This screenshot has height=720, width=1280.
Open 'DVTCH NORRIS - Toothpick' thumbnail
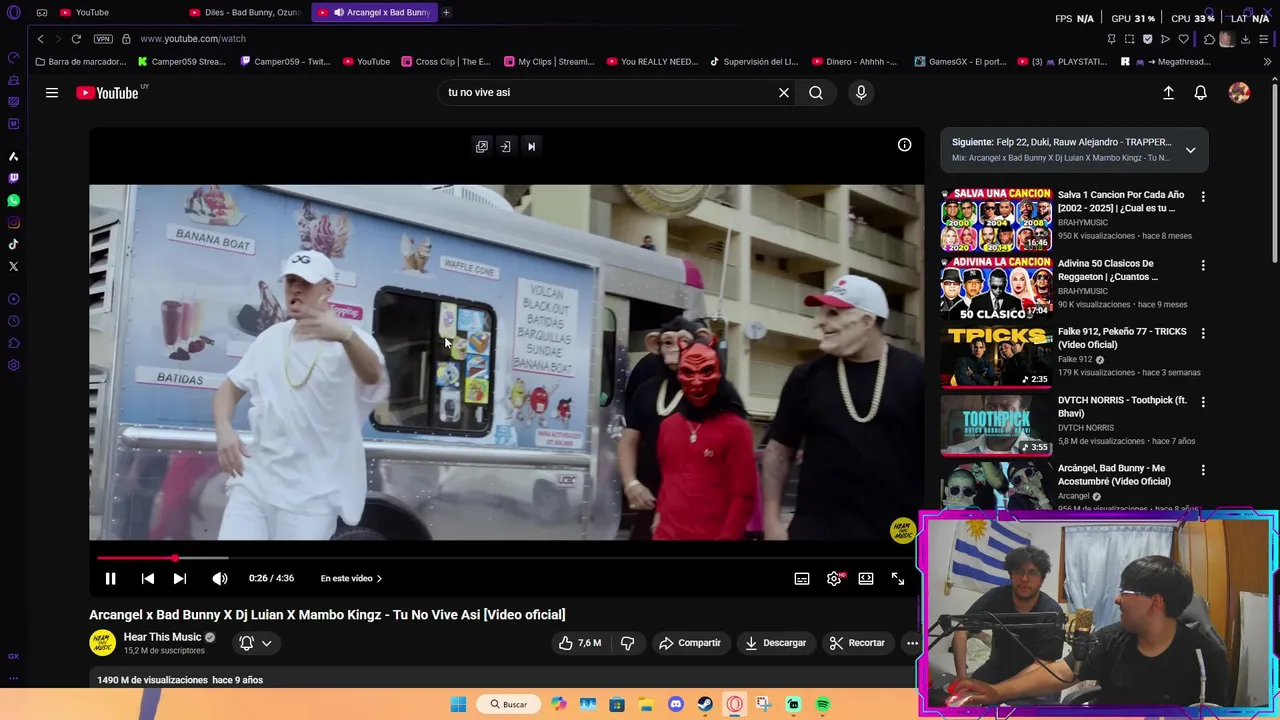coord(996,425)
